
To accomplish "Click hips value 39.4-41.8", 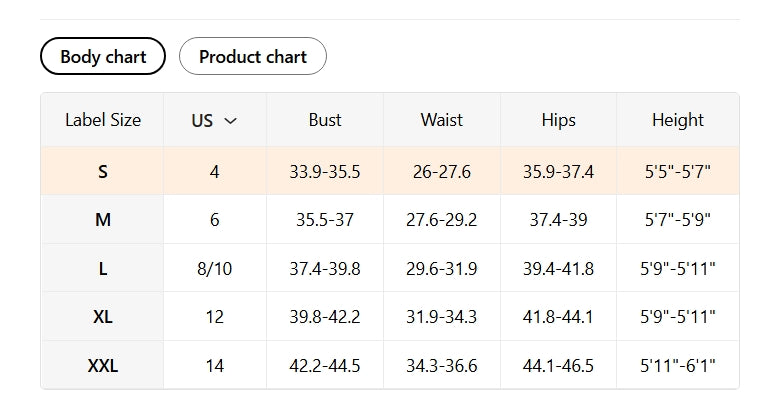I will click(x=558, y=268).
